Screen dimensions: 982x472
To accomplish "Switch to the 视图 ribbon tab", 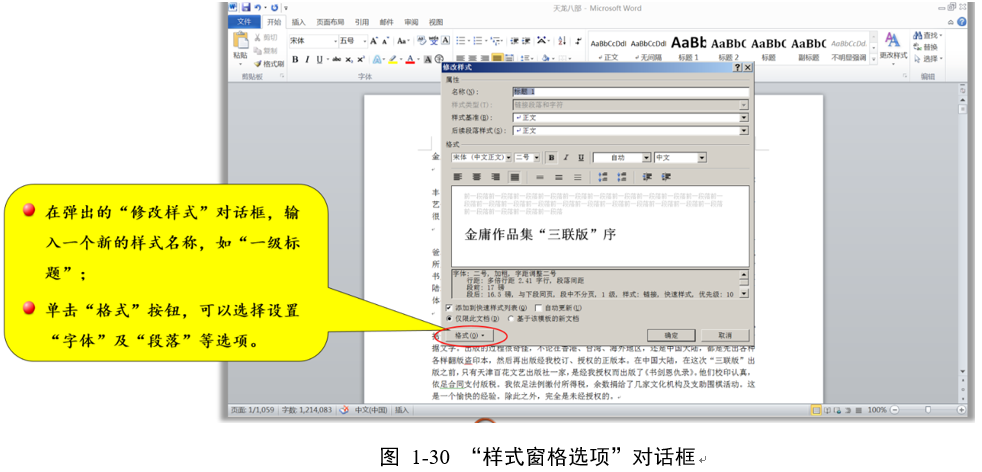I will 436,23.
